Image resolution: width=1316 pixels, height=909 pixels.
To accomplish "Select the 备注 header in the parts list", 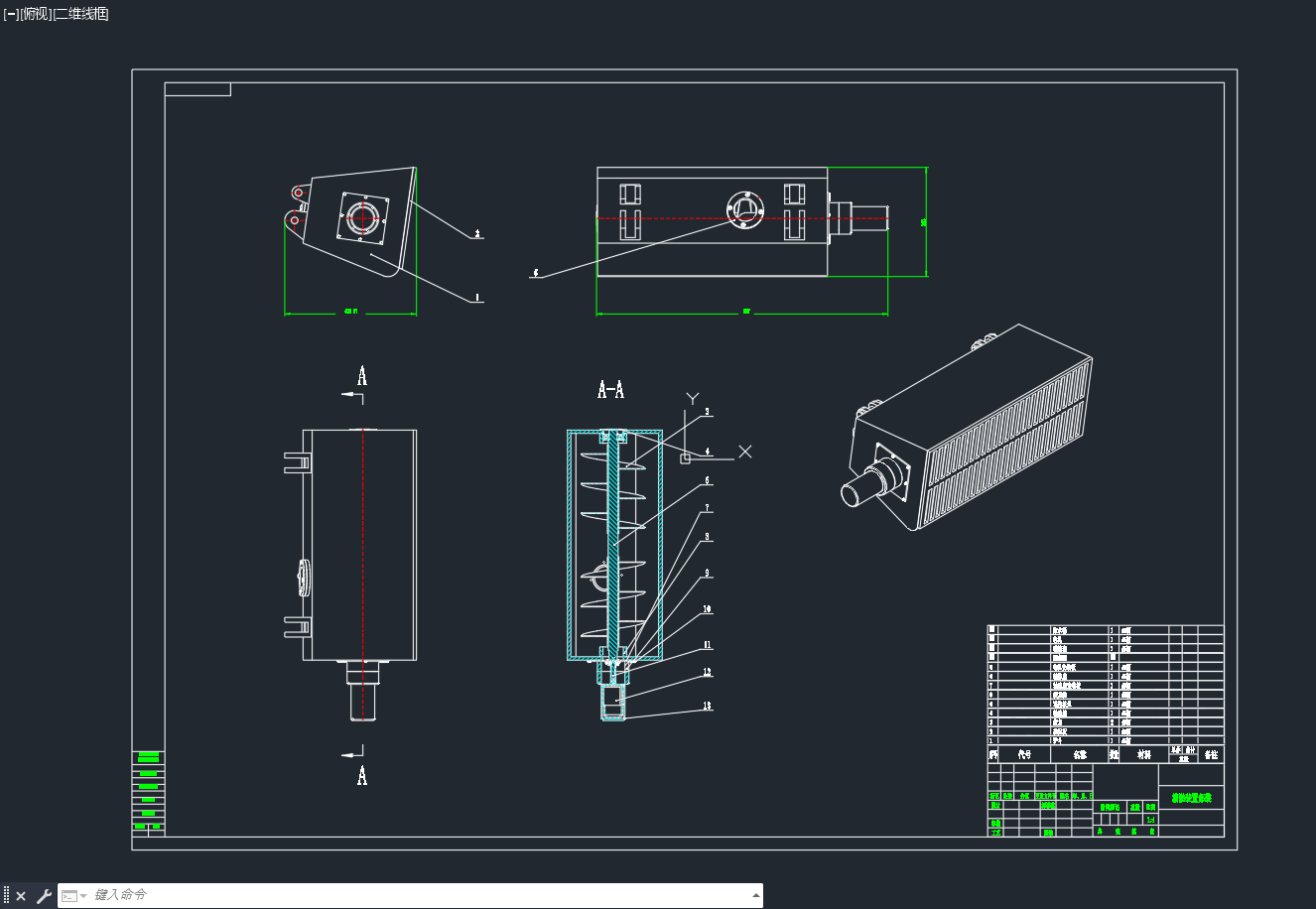I will (x=1211, y=754).
